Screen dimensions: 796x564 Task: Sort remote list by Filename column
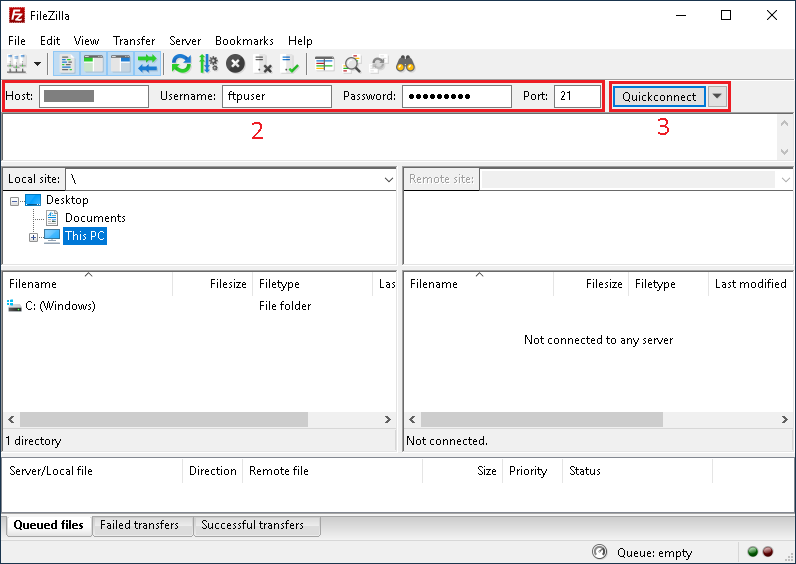(479, 284)
